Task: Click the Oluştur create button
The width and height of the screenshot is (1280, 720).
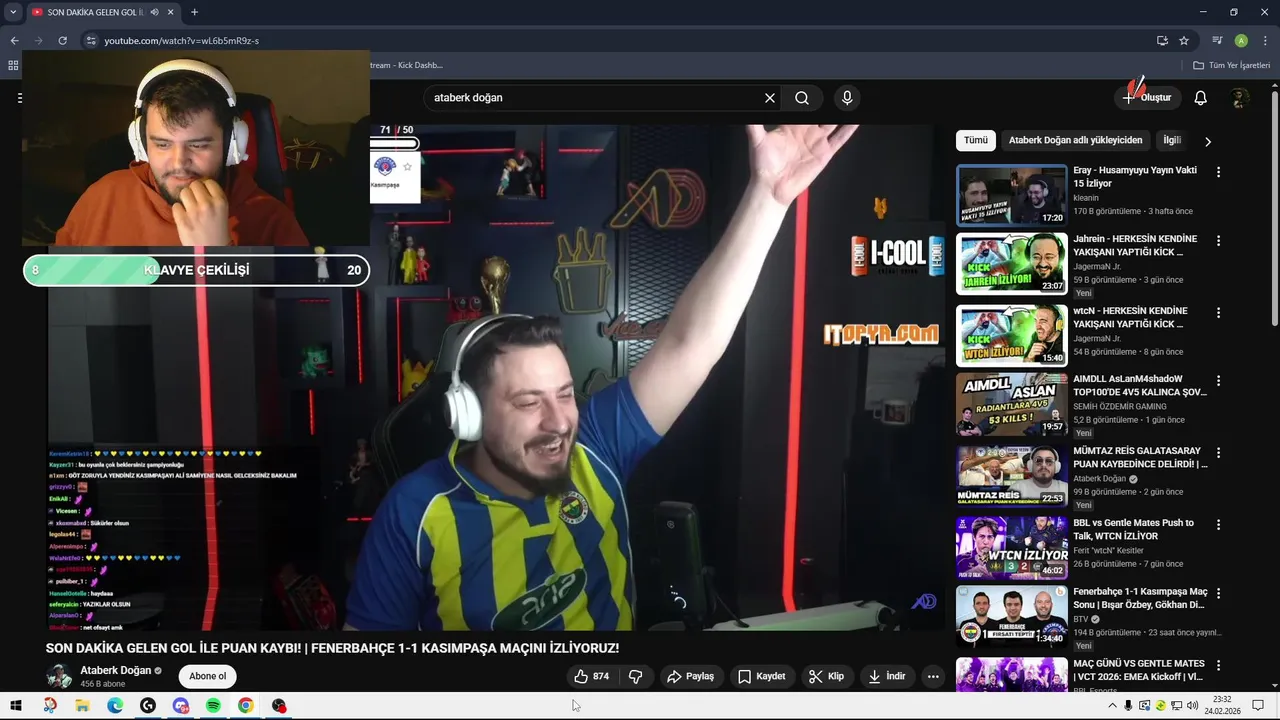Action: pyautogui.click(x=1148, y=98)
